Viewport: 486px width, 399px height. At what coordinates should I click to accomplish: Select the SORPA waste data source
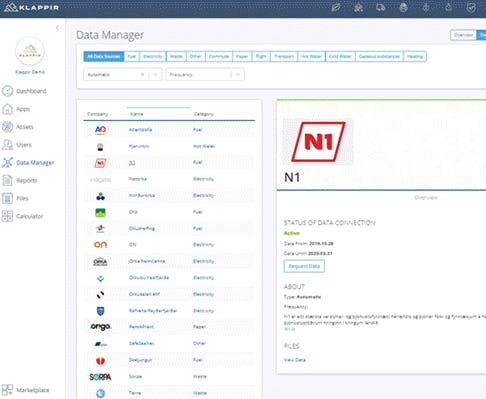click(x=169, y=377)
